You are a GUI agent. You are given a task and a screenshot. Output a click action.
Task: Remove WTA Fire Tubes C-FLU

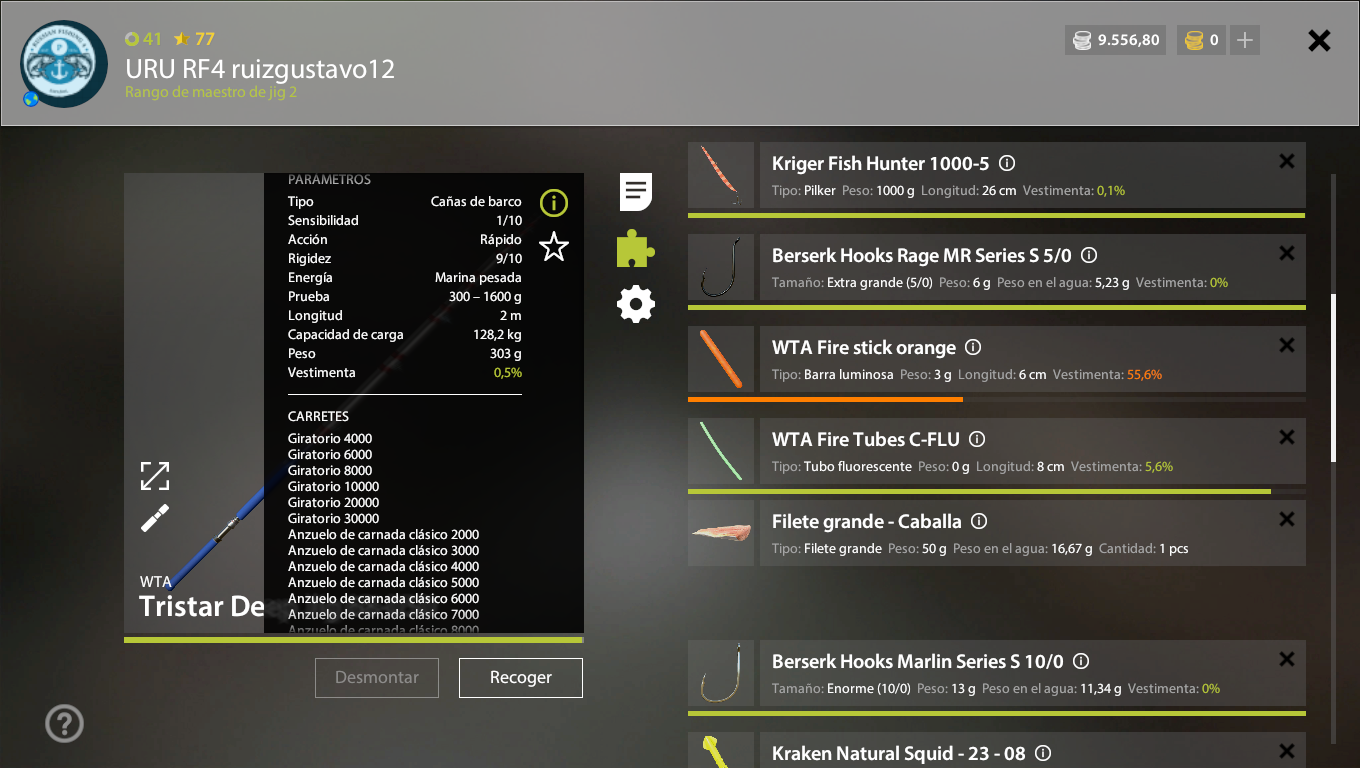pos(1287,437)
